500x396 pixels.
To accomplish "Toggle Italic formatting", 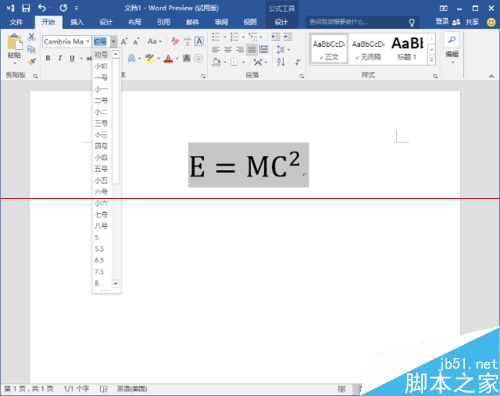I will coord(60,58).
